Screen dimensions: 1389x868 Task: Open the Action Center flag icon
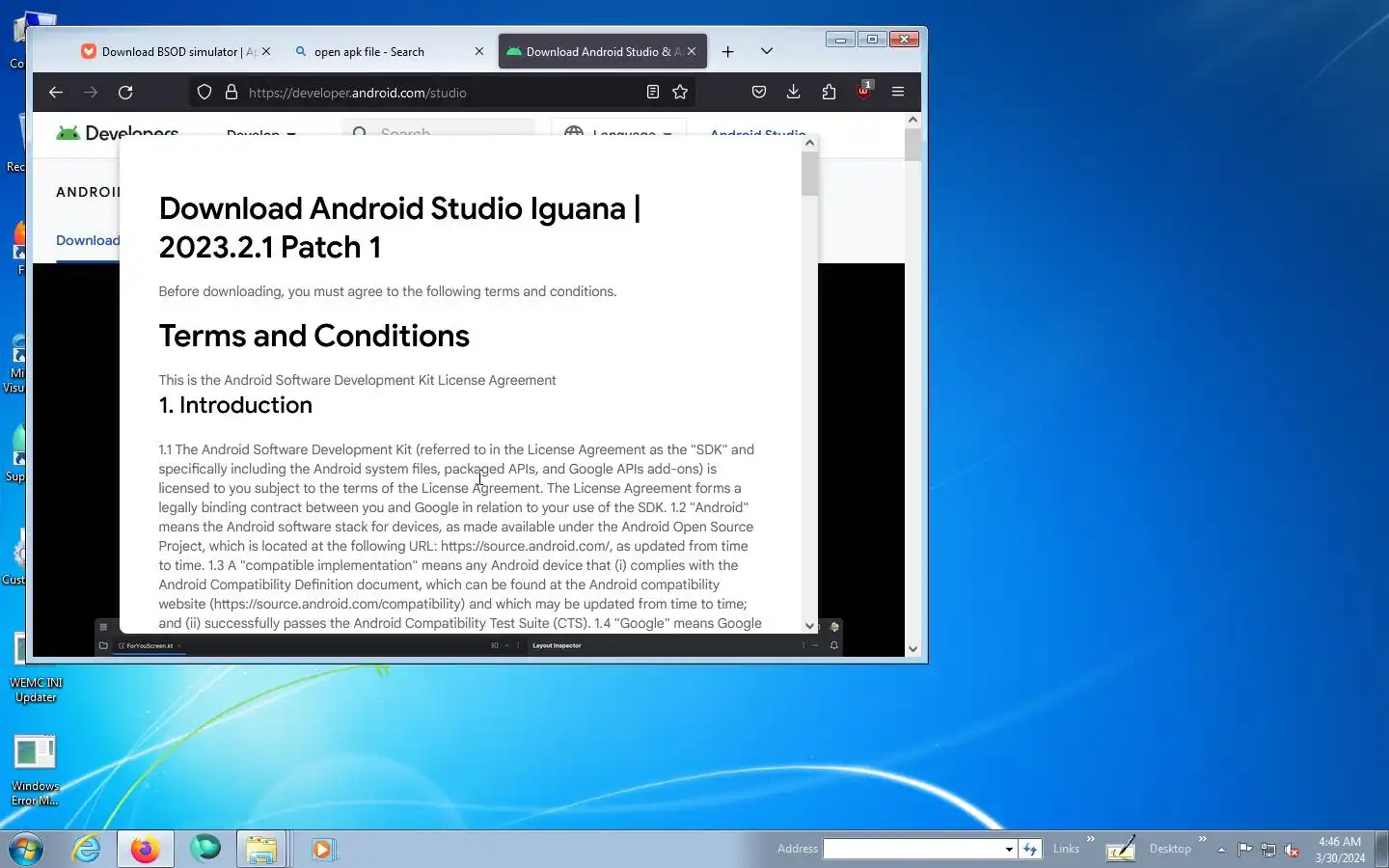pyautogui.click(x=1245, y=850)
